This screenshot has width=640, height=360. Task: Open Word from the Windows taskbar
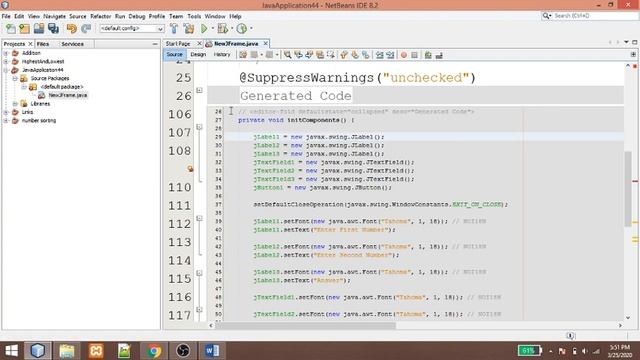(212, 351)
